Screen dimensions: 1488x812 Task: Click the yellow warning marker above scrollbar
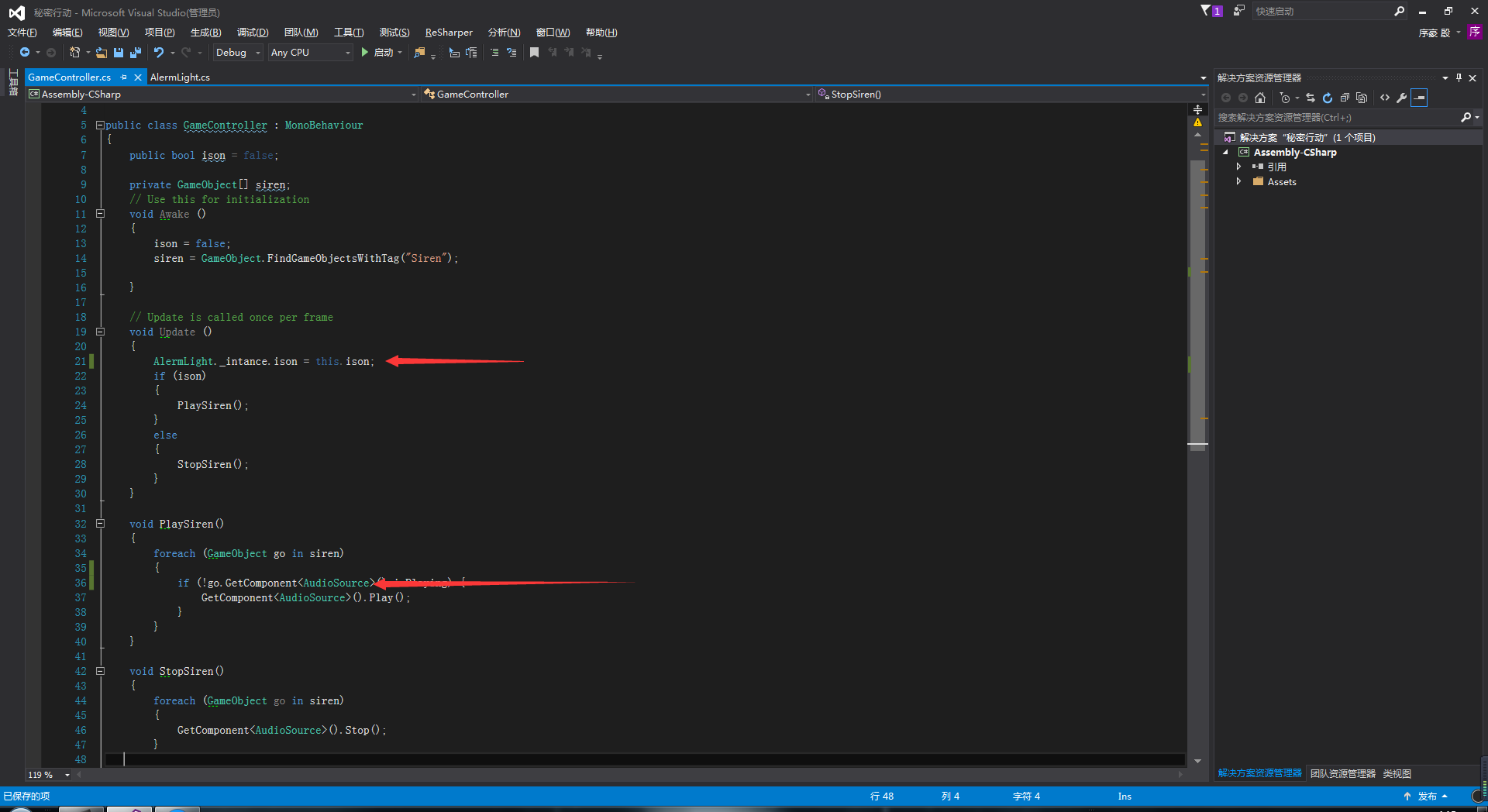click(1198, 122)
